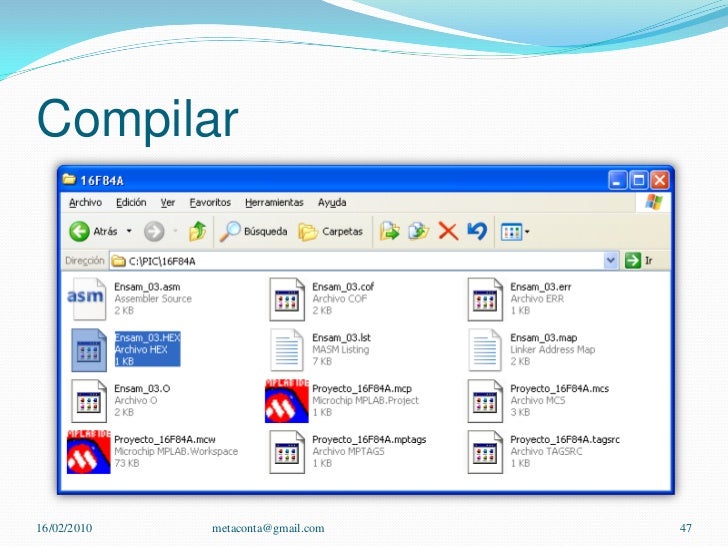Click the file name Ensam_03.map
Screen dimensions: 728x546
544,338
